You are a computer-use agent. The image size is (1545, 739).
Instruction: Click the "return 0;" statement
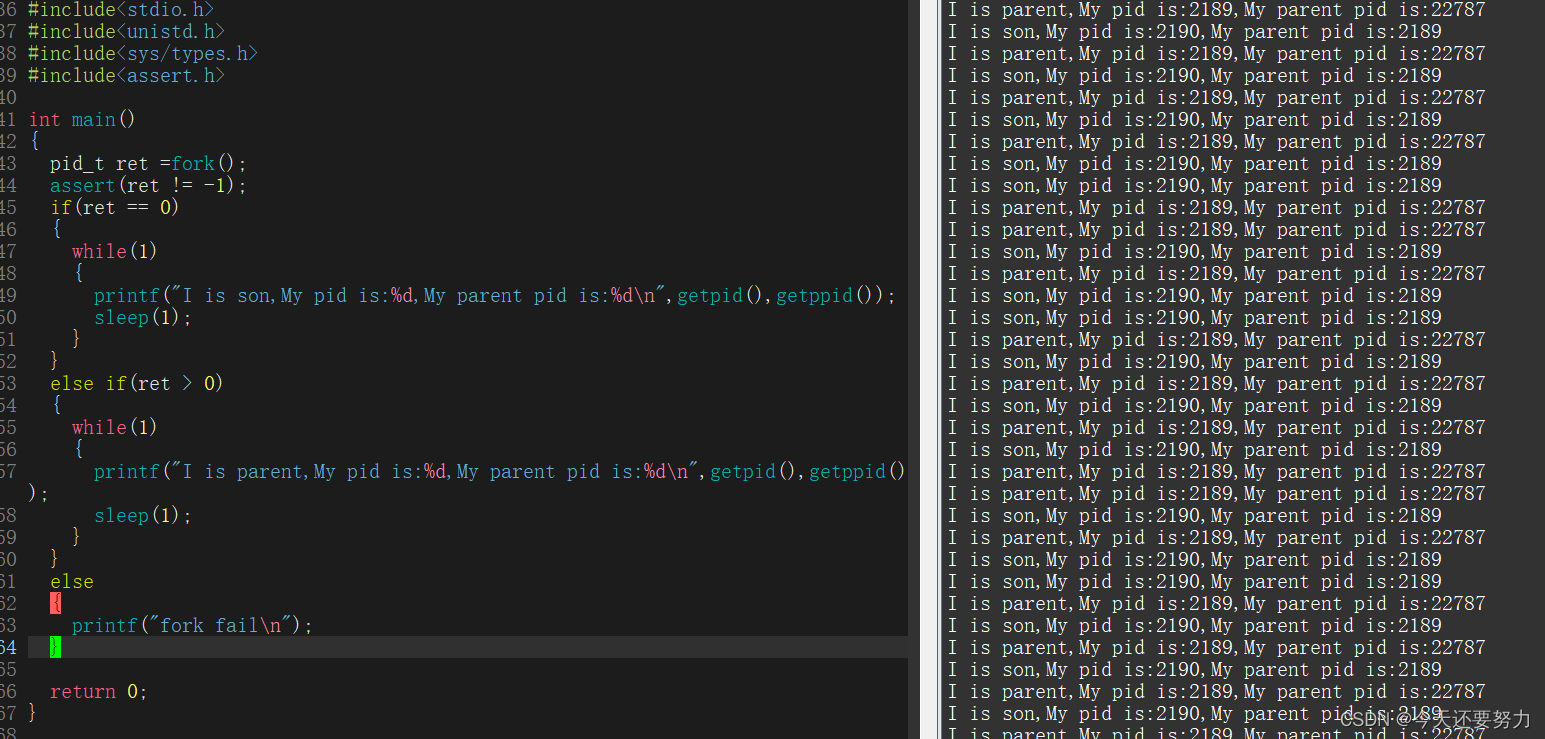click(99, 692)
